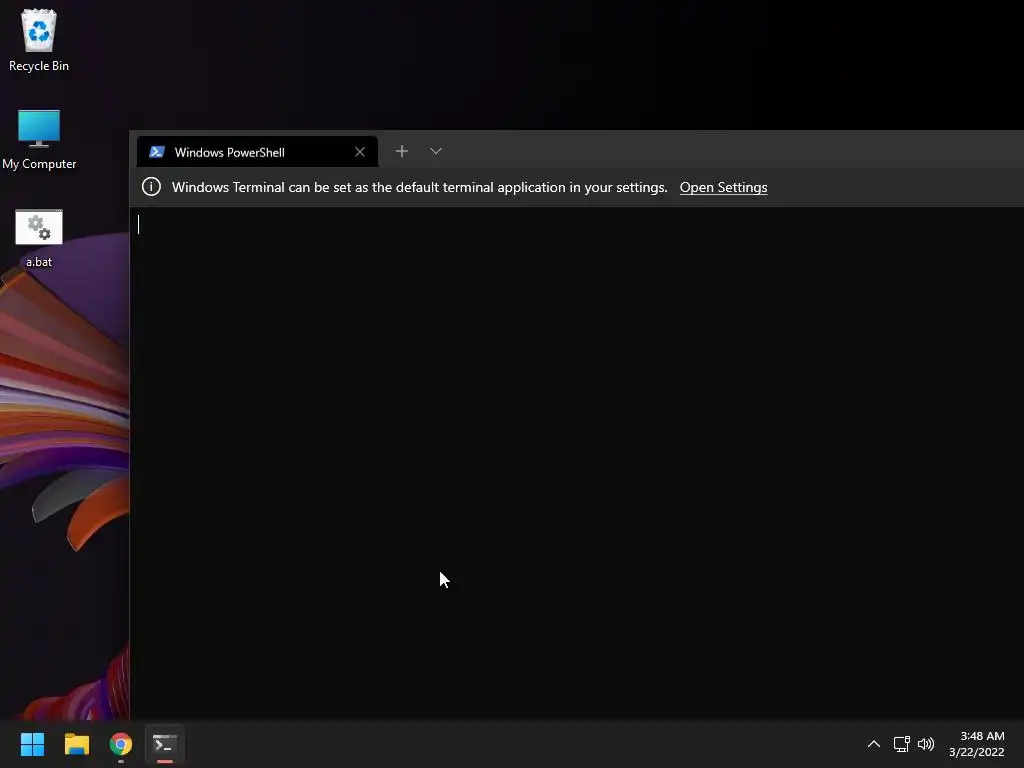The image size is (1024, 768).
Task: Switch to the Windows PowerShell tab
Action: 257,152
